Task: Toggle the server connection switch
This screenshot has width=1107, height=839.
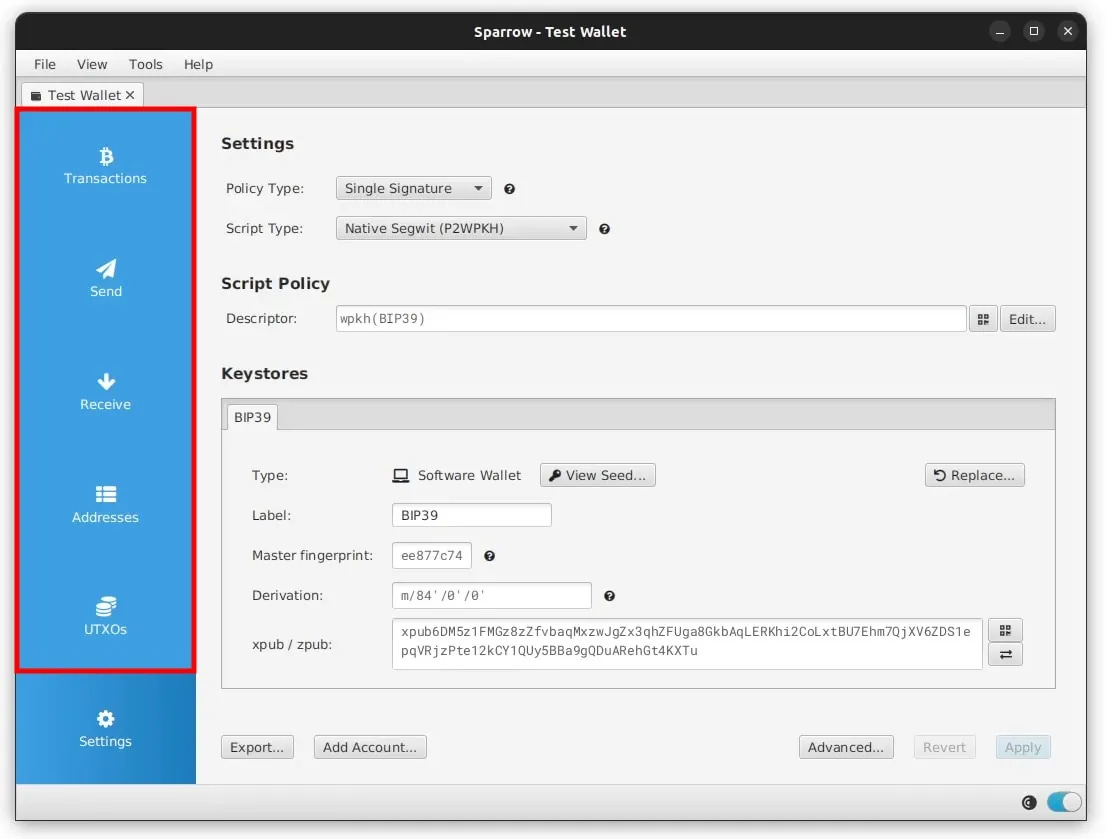Action: (x=1064, y=802)
